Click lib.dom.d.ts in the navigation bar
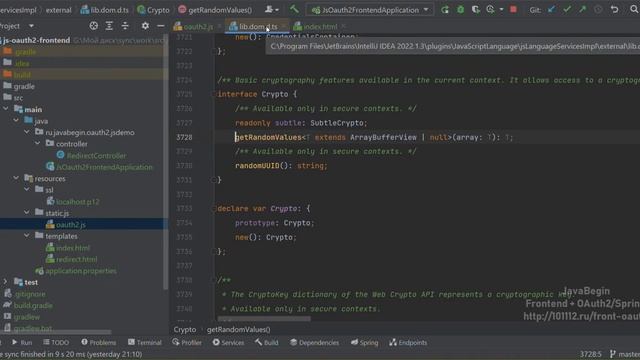 tap(104, 10)
